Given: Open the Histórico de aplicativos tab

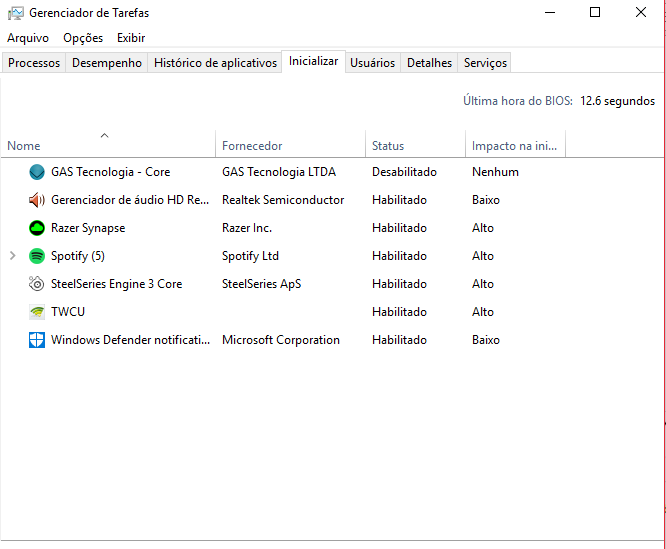Looking at the screenshot, I should tap(215, 63).
